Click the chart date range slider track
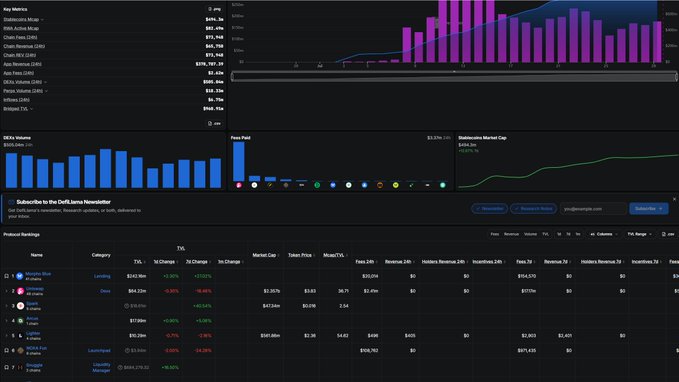Screen dimensions: 679x382 (454, 77)
